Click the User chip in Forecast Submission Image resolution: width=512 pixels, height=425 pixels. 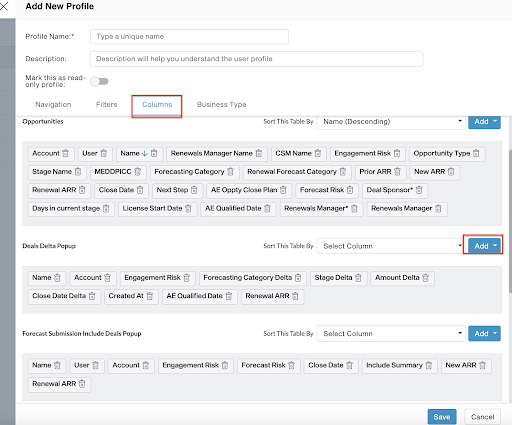(87, 365)
